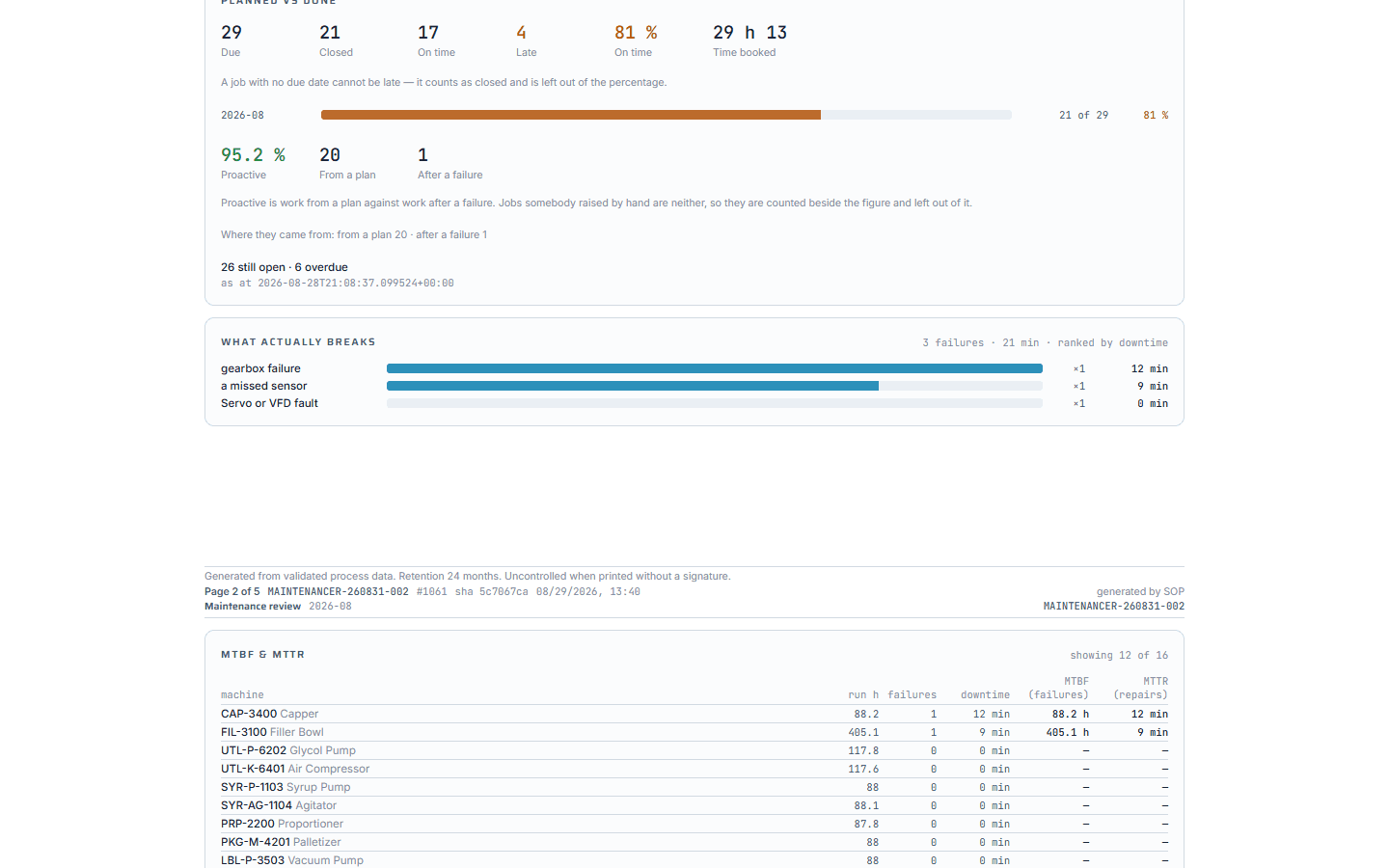Select the FIL-3100 Filler Bowl row
The image size is (1389, 868).
click(694, 732)
